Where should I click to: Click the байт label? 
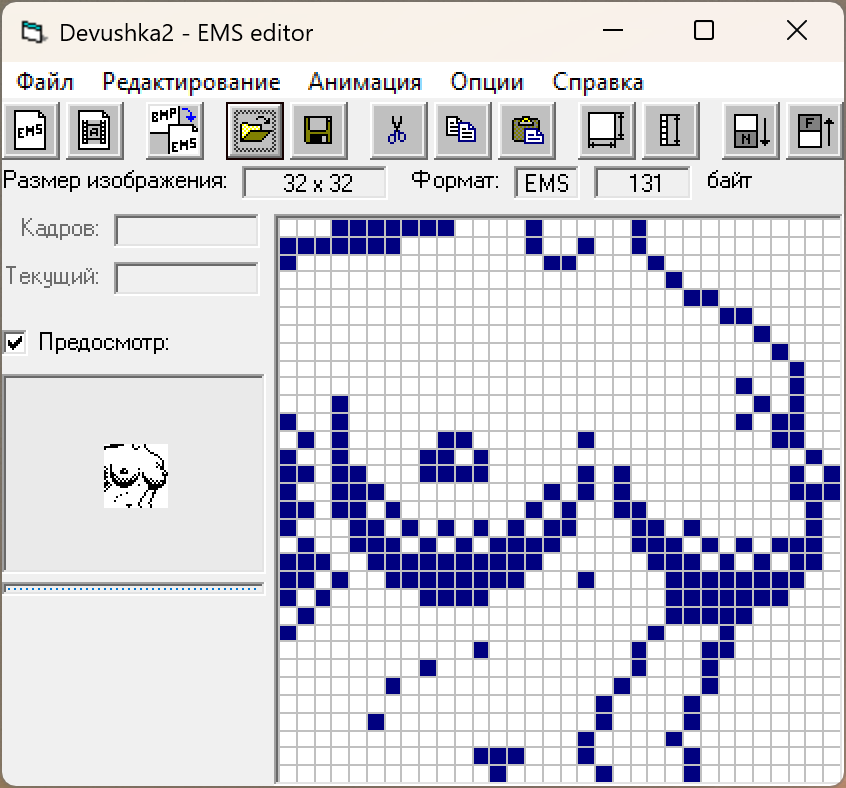(729, 181)
